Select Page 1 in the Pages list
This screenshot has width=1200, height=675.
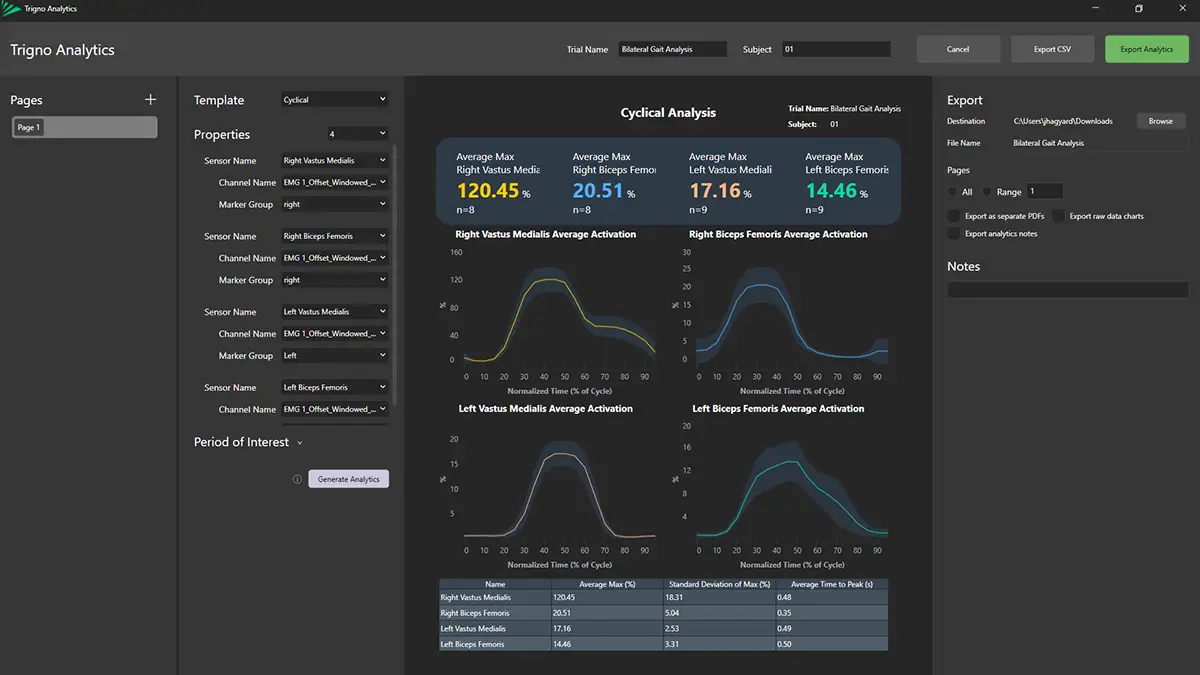click(84, 127)
